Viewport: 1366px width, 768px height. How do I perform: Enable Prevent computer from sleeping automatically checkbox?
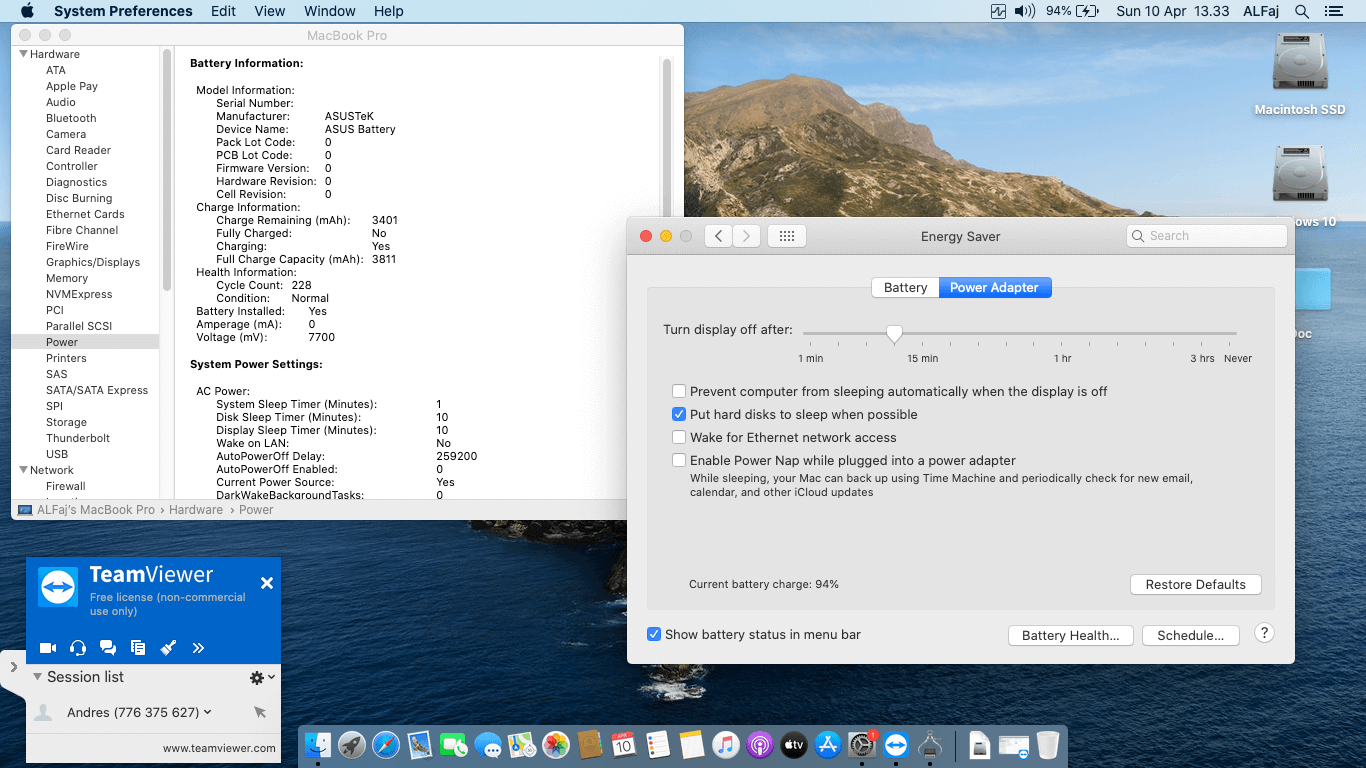(x=680, y=392)
